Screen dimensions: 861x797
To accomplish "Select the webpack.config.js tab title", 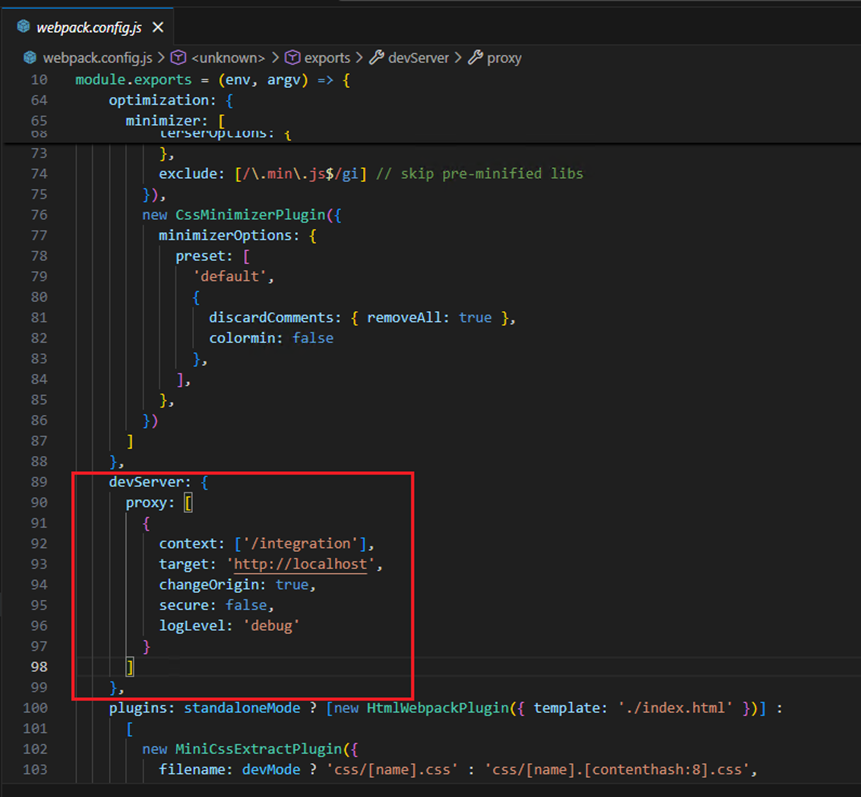I will tap(90, 27).
